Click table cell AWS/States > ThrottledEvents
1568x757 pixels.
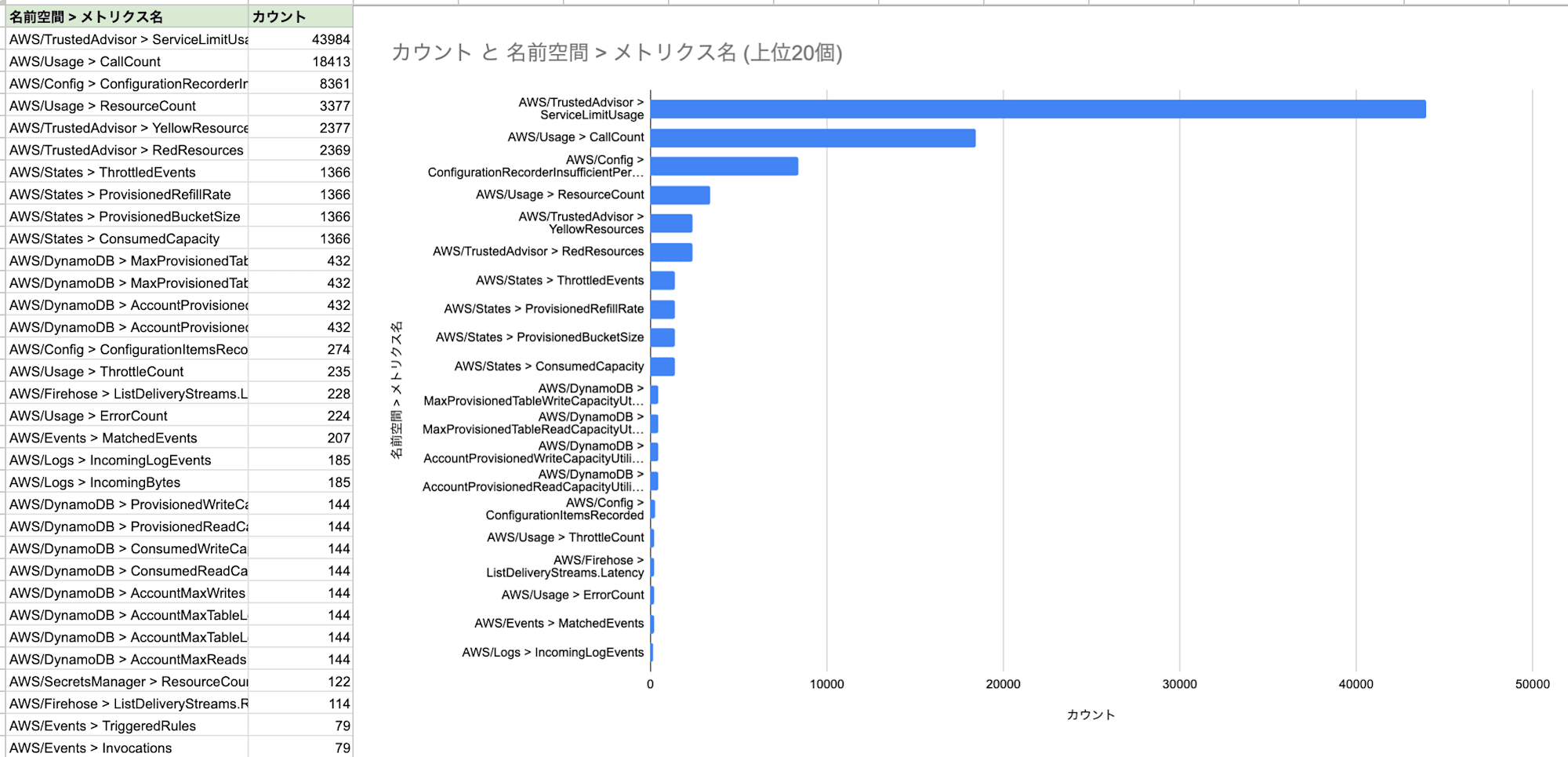[127, 172]
